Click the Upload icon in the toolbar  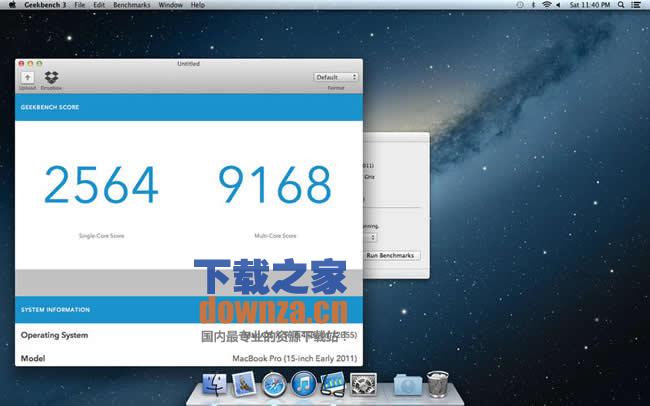[x=28, y=78]
